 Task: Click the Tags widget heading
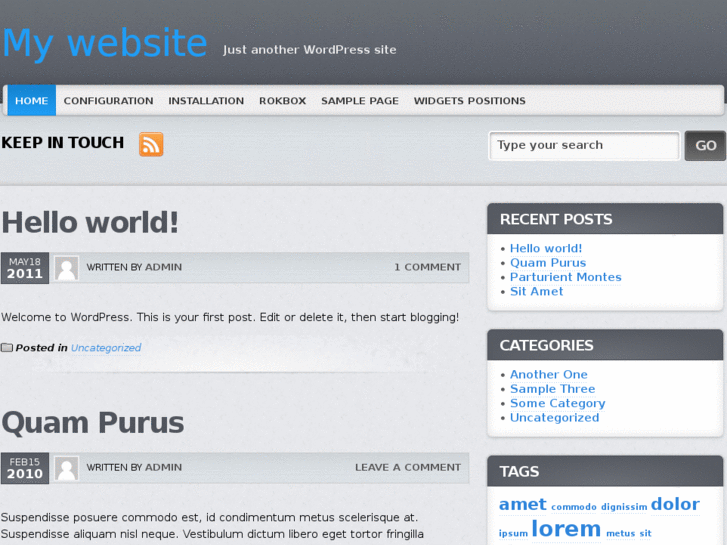pyautogui.click(x=519, y=471)
